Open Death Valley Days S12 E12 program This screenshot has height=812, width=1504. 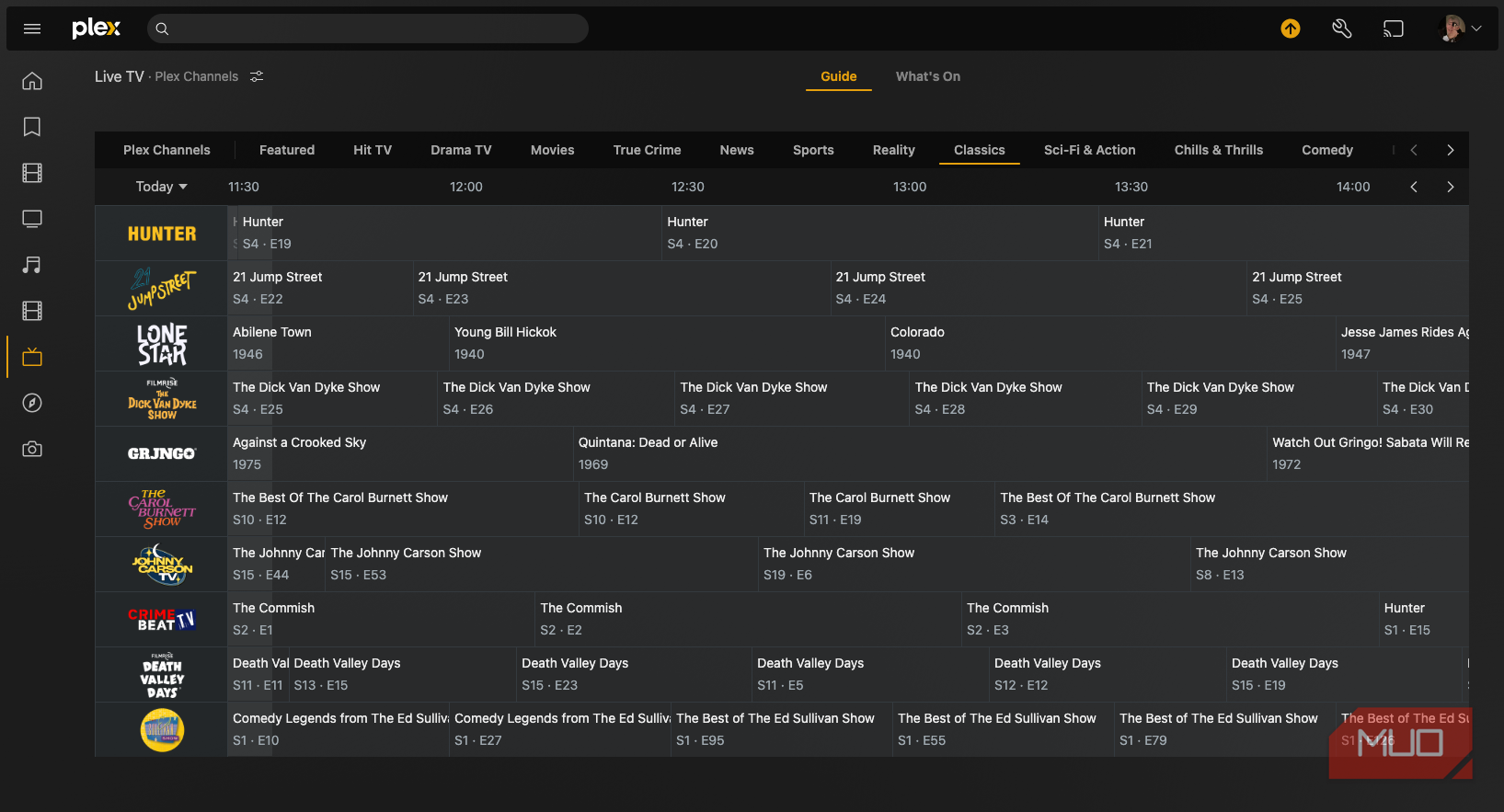click(x=1108, y=675)
